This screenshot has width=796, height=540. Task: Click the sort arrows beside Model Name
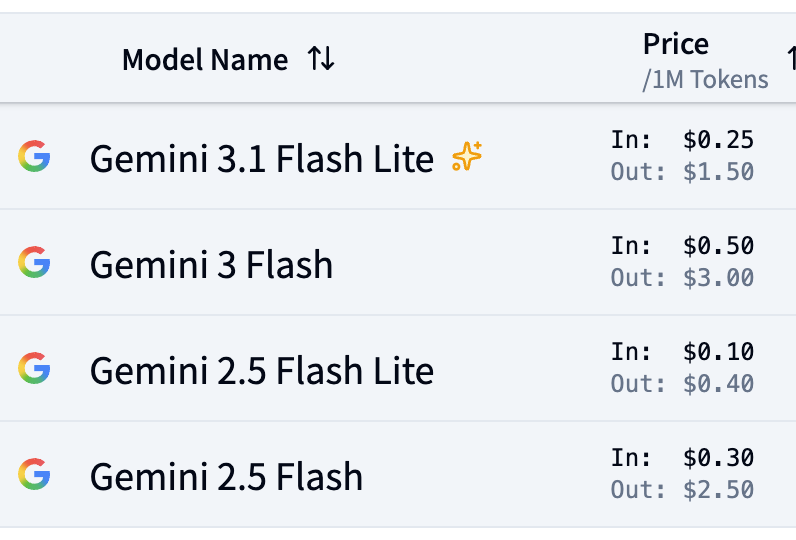[321, 58]
